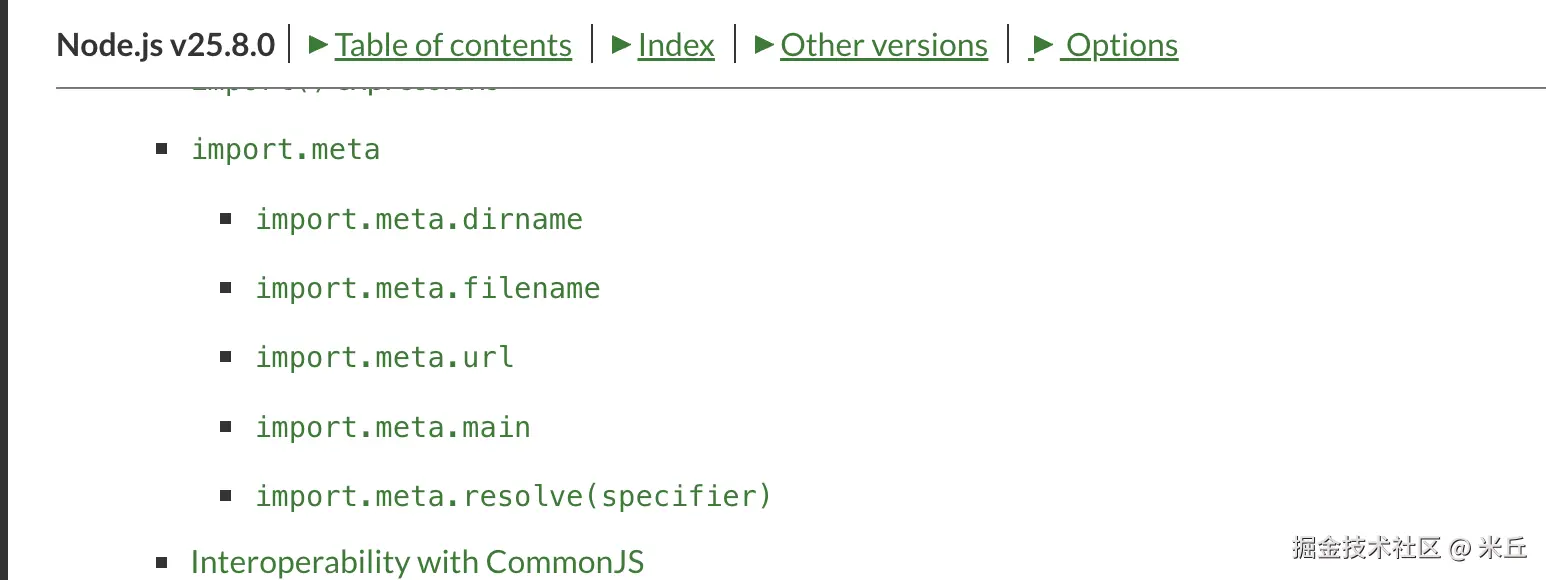Expand the Other versions arrow
1546x580 pixels.
(x=764, y=44)
